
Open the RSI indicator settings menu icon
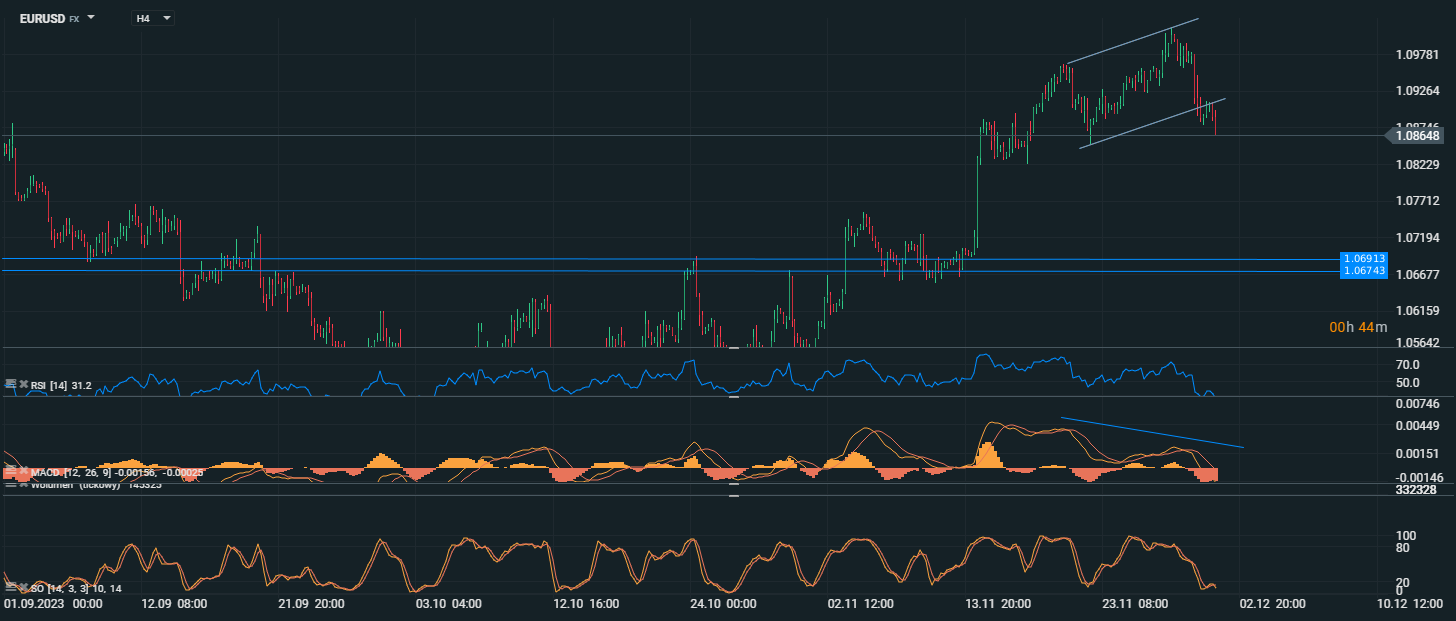tap(11, 384)
